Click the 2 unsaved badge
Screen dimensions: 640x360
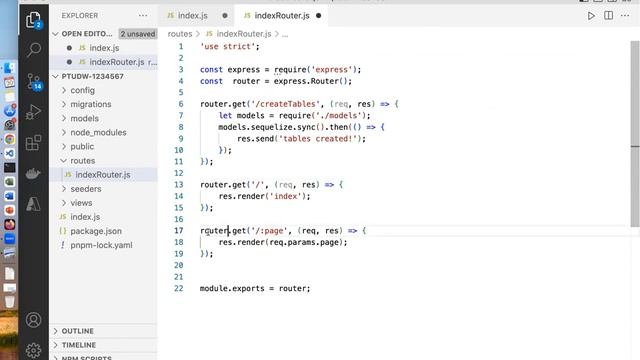pos(138,34)
